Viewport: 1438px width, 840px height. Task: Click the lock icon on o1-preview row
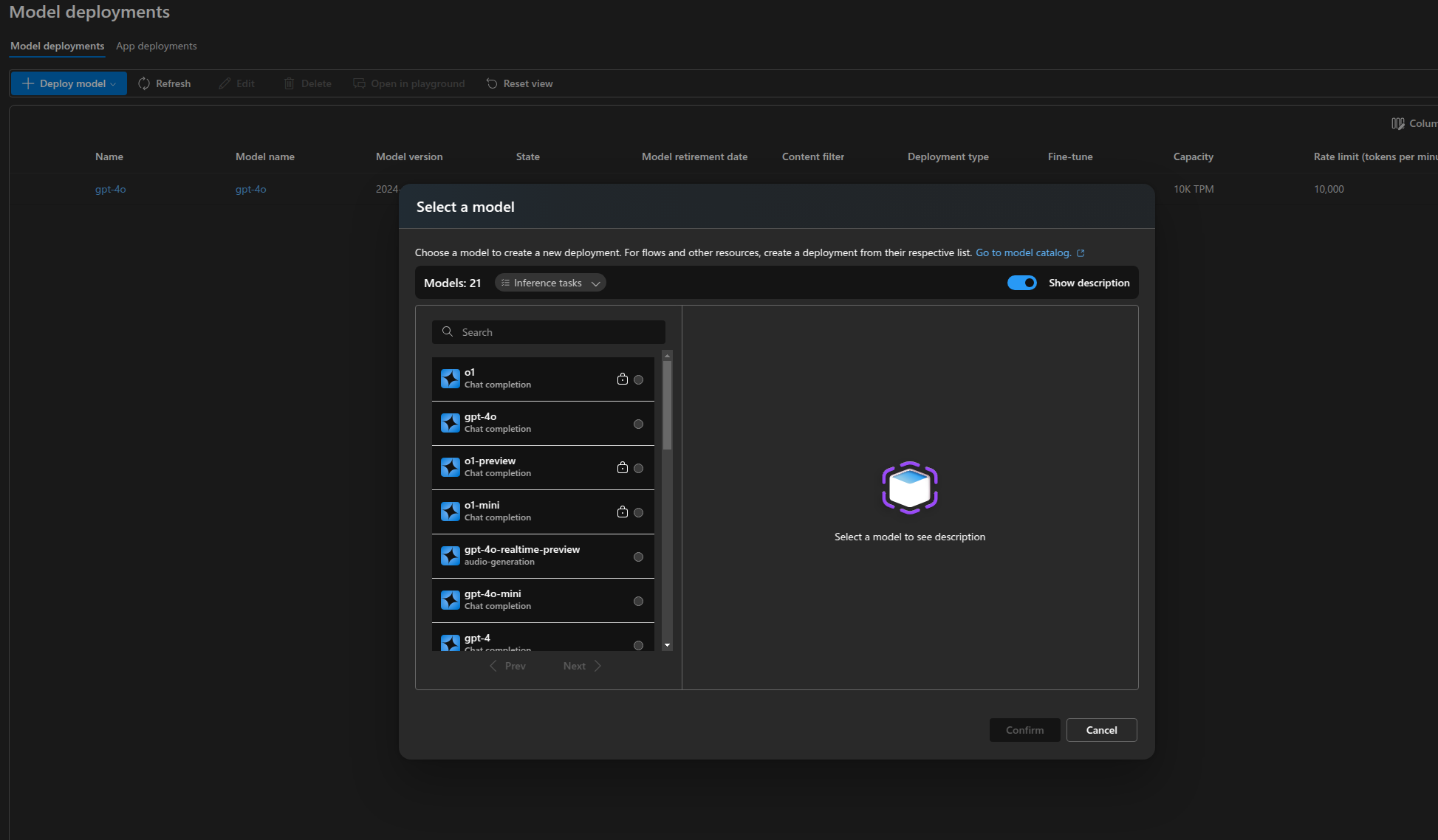click(623, 467)
